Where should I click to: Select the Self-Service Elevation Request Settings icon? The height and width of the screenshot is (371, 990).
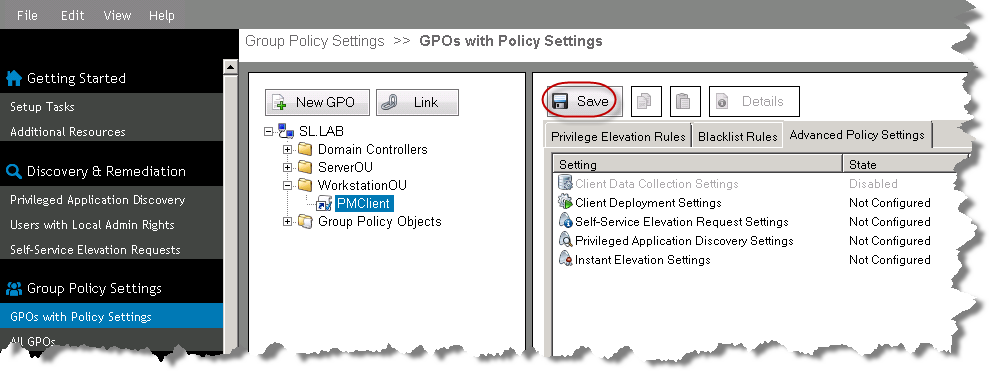point(565,221)
